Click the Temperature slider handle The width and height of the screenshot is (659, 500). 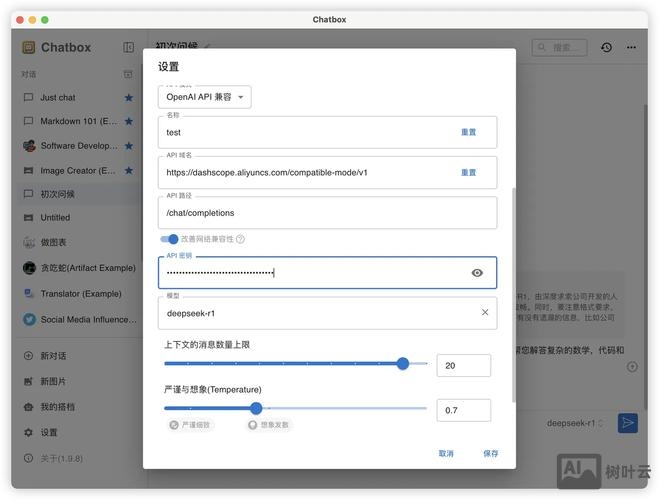coord(256,408)
